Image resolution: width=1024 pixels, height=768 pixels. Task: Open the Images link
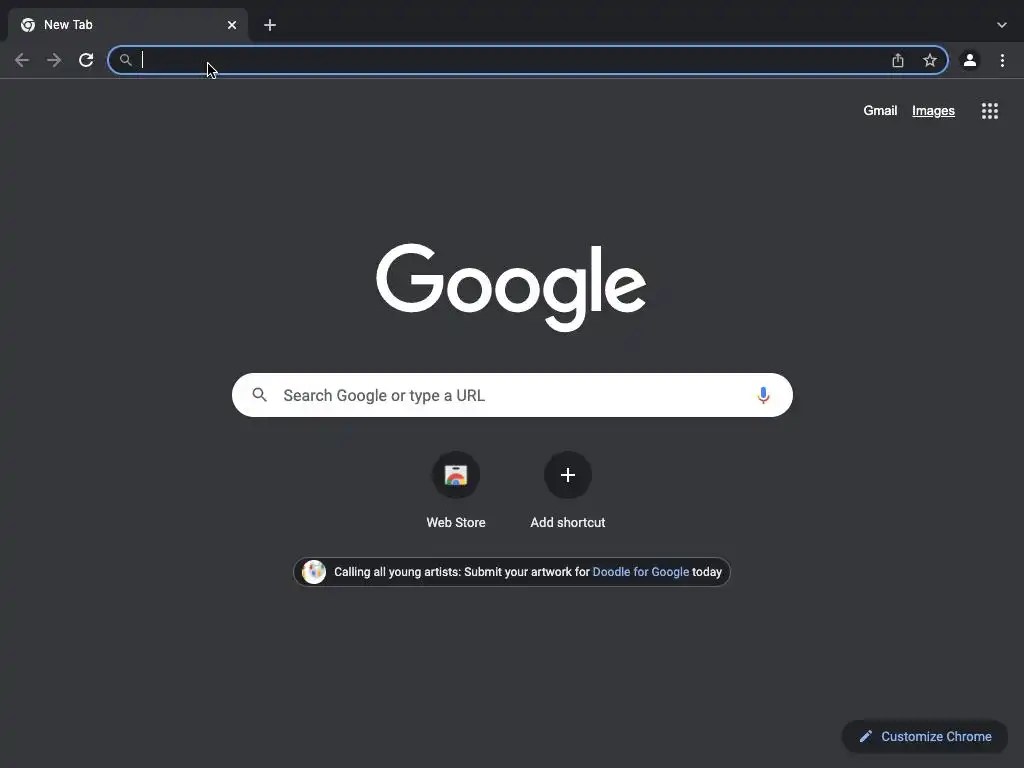tap(933, 110)
